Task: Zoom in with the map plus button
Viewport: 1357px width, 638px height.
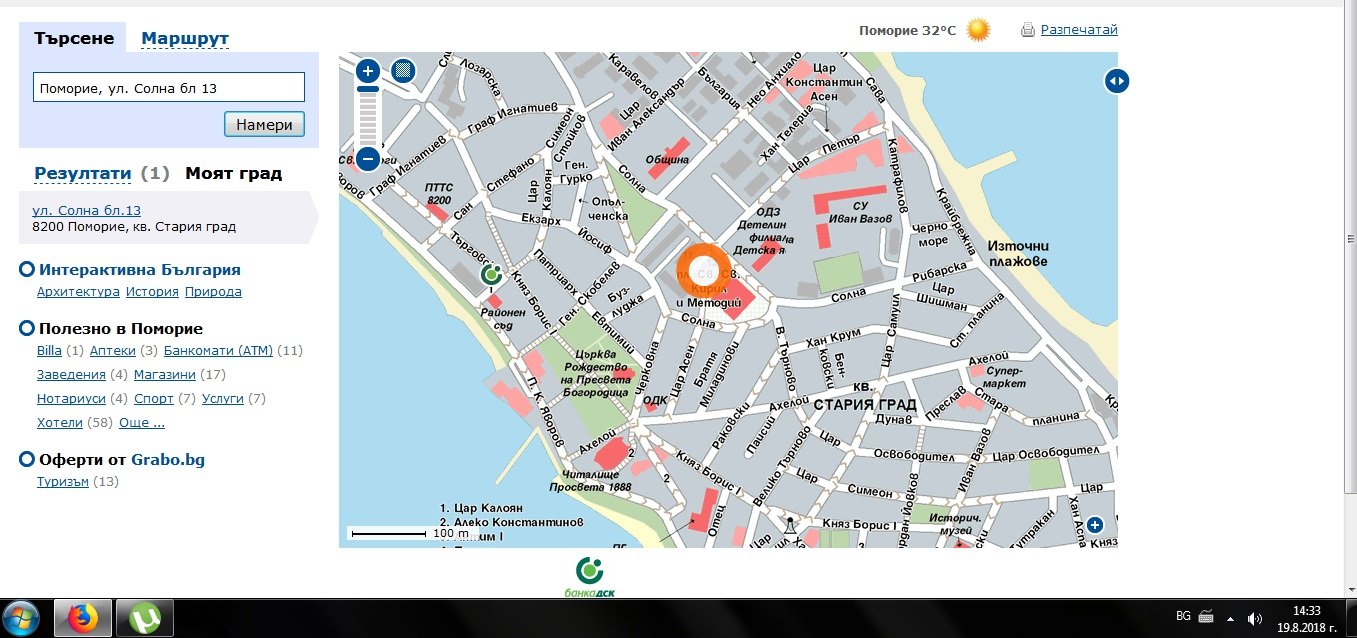Action: tap(368, 71)
